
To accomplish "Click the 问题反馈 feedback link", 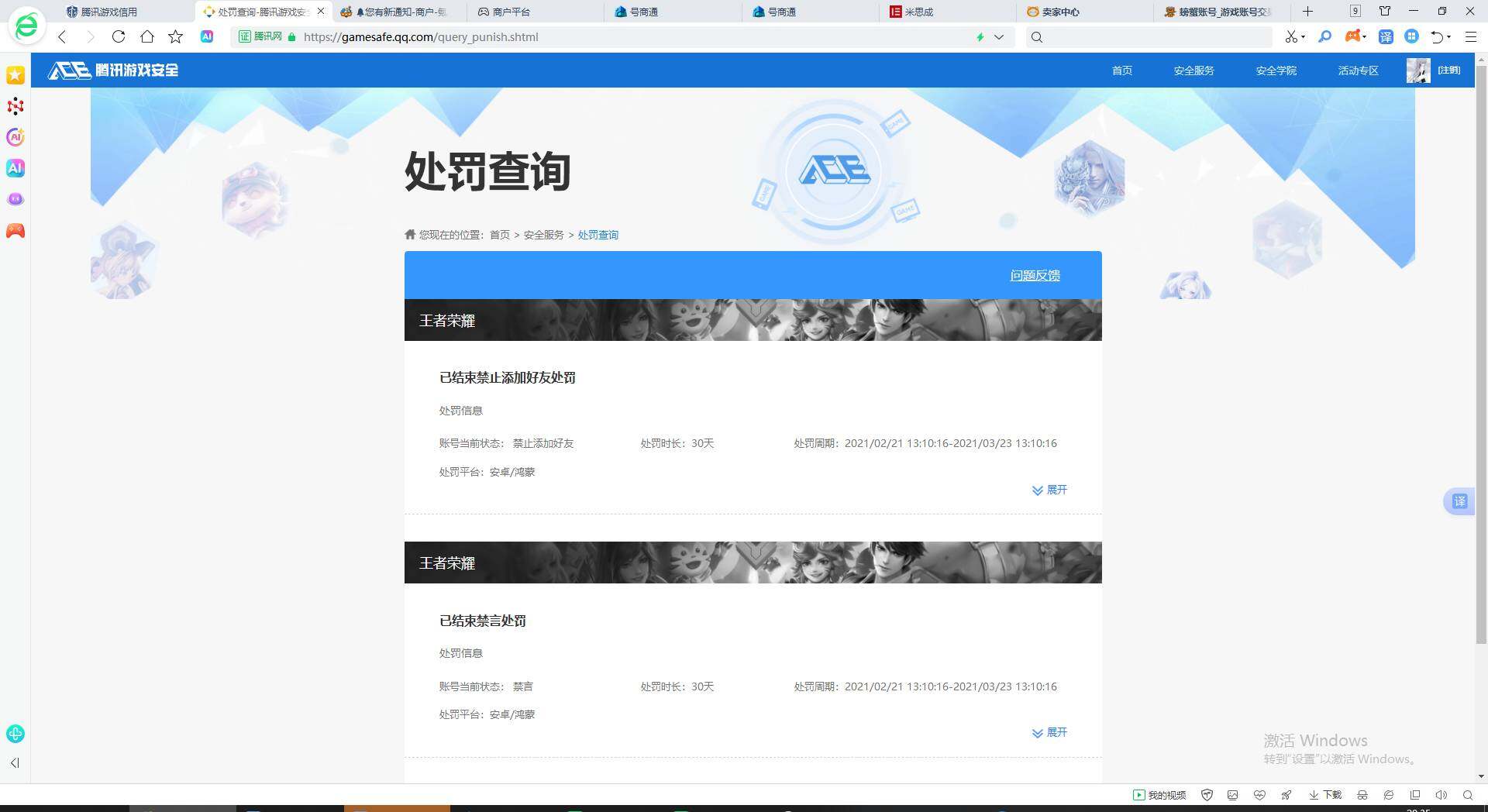I will pyautogui.click(x=1035, y=275).
